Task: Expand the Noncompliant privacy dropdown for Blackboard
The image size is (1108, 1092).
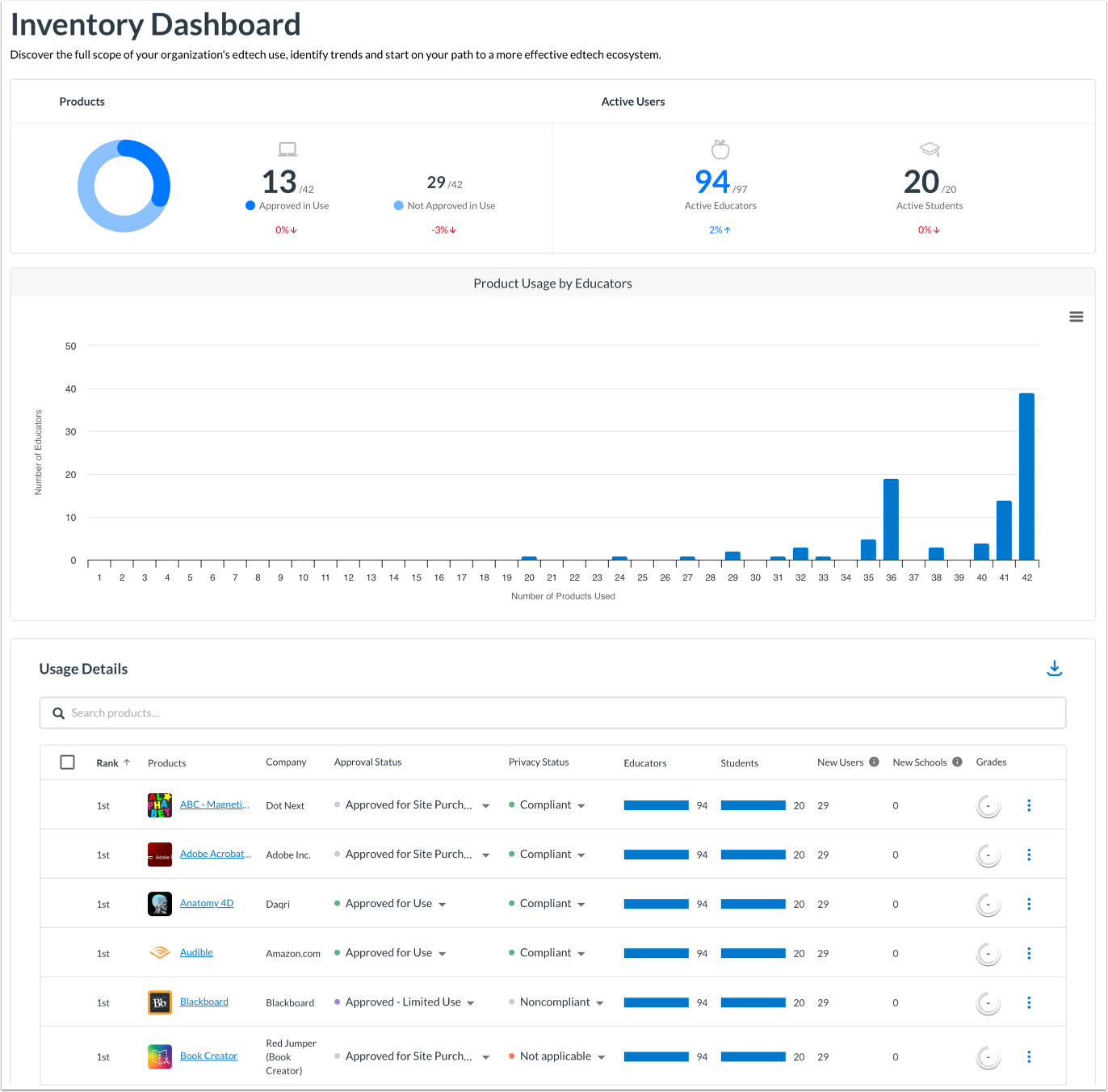Action: click(601, 1002)
